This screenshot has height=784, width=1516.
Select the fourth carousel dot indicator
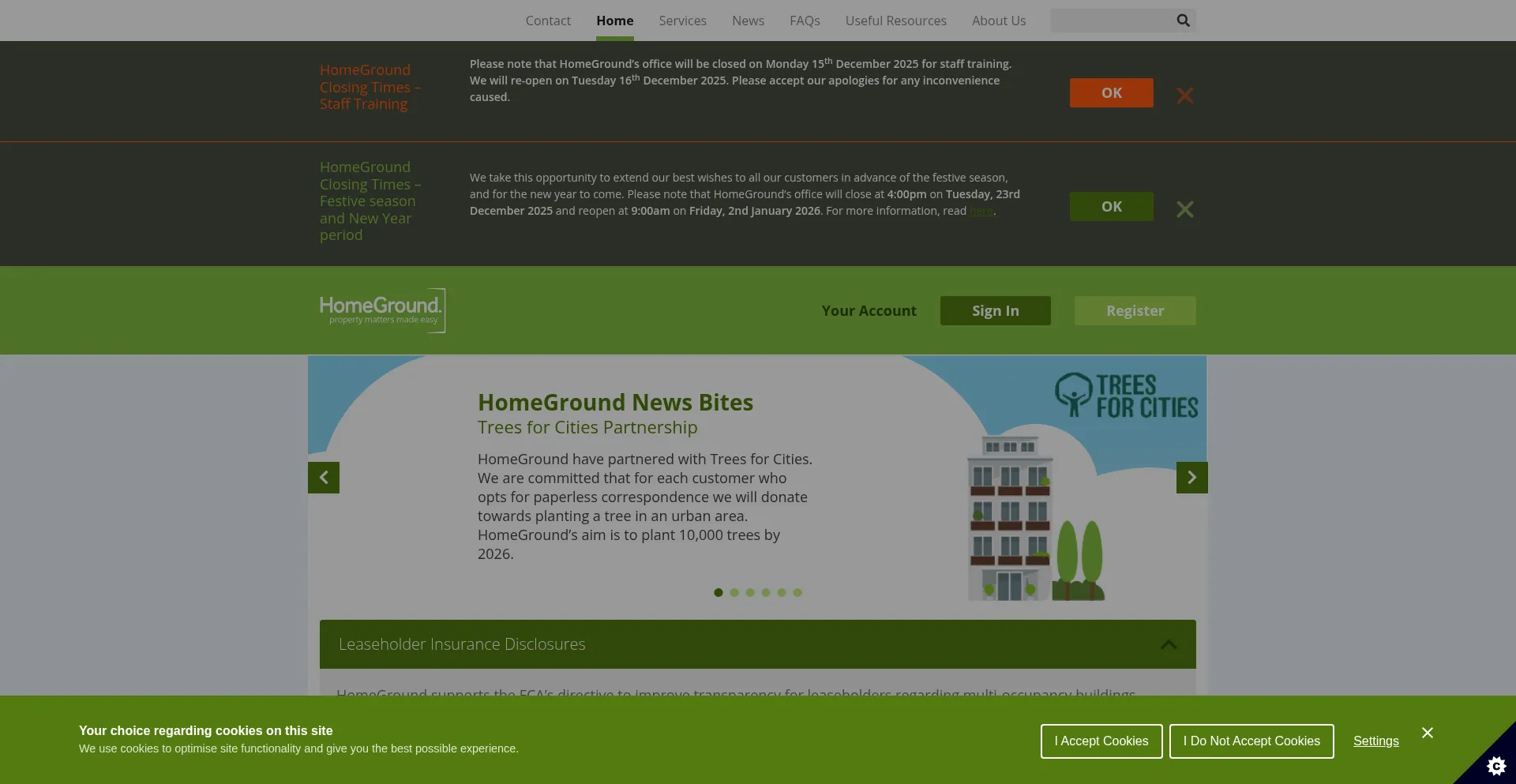pos(766,592)
